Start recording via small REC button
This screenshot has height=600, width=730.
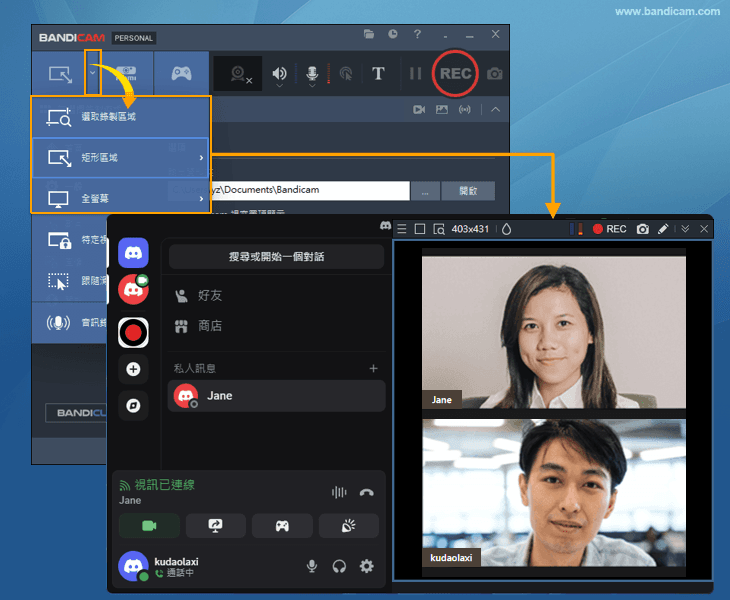tap(609, 229)
